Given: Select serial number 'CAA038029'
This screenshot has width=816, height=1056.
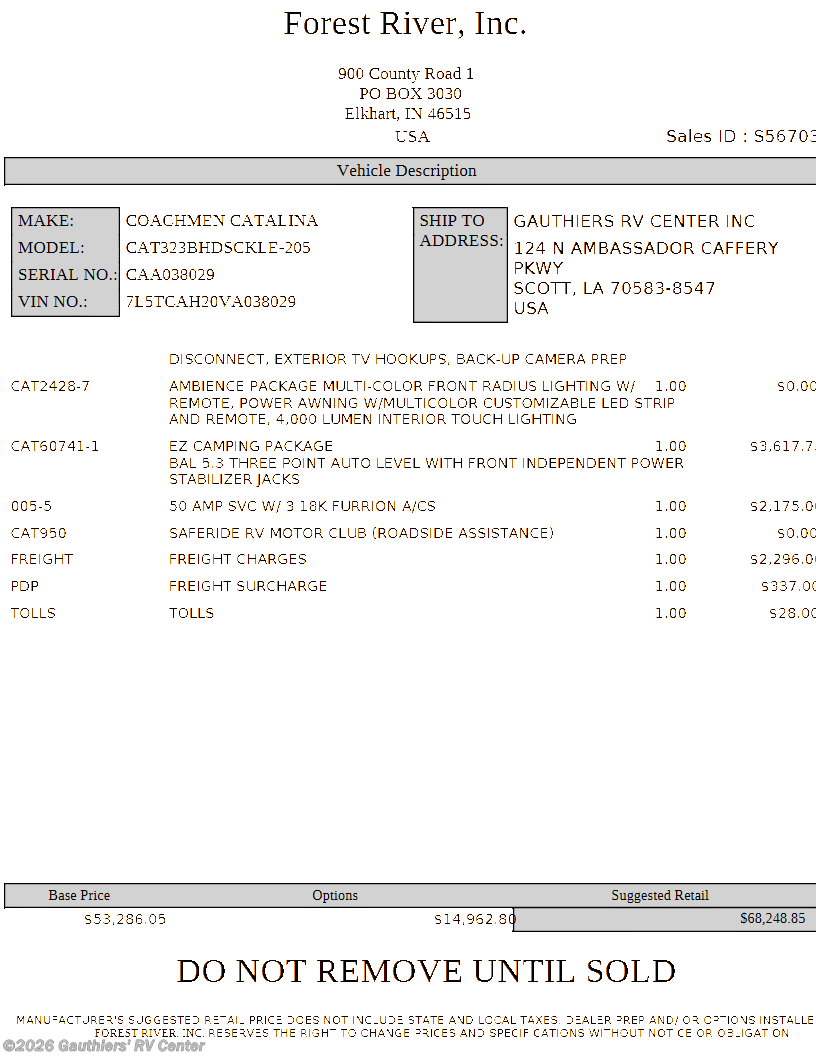Looking at the screenshot, I should pyautogui.click(x=170, y=275).
